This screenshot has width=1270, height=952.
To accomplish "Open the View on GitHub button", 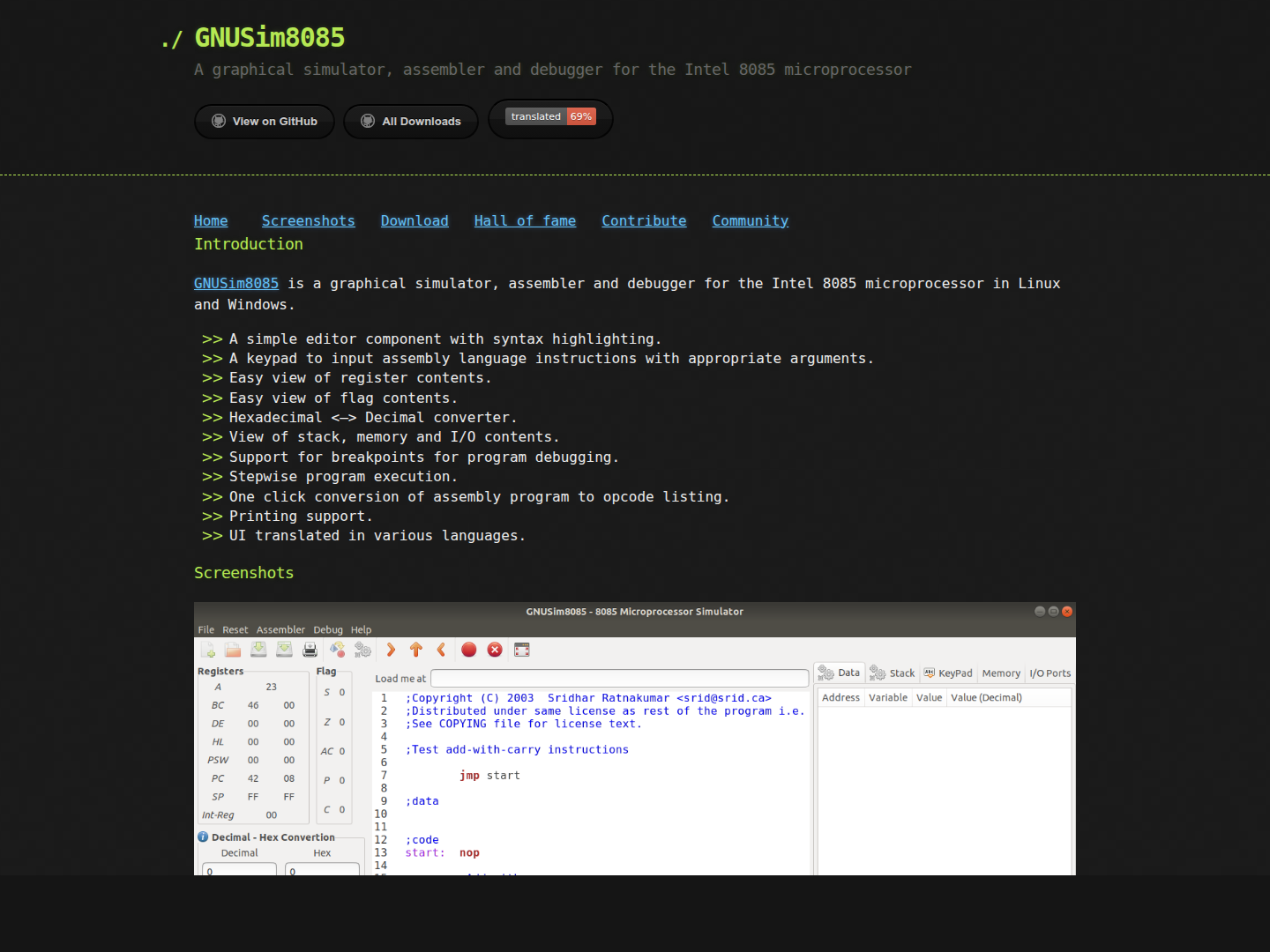I will [265, 122].
